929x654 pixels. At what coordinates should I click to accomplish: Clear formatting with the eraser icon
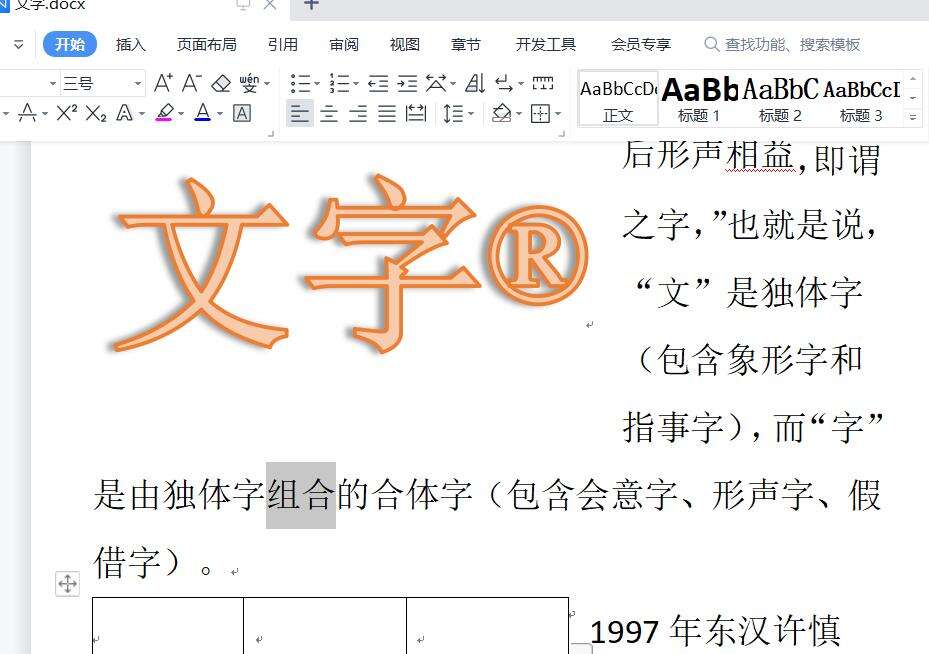tap(221, 84)
